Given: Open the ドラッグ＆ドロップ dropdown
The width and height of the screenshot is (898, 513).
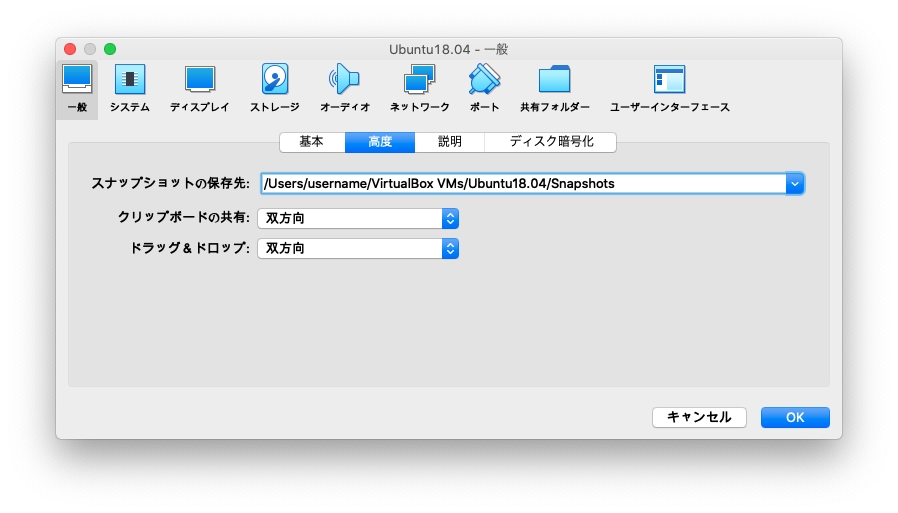Looking at the screenshot, I should 358,248.
